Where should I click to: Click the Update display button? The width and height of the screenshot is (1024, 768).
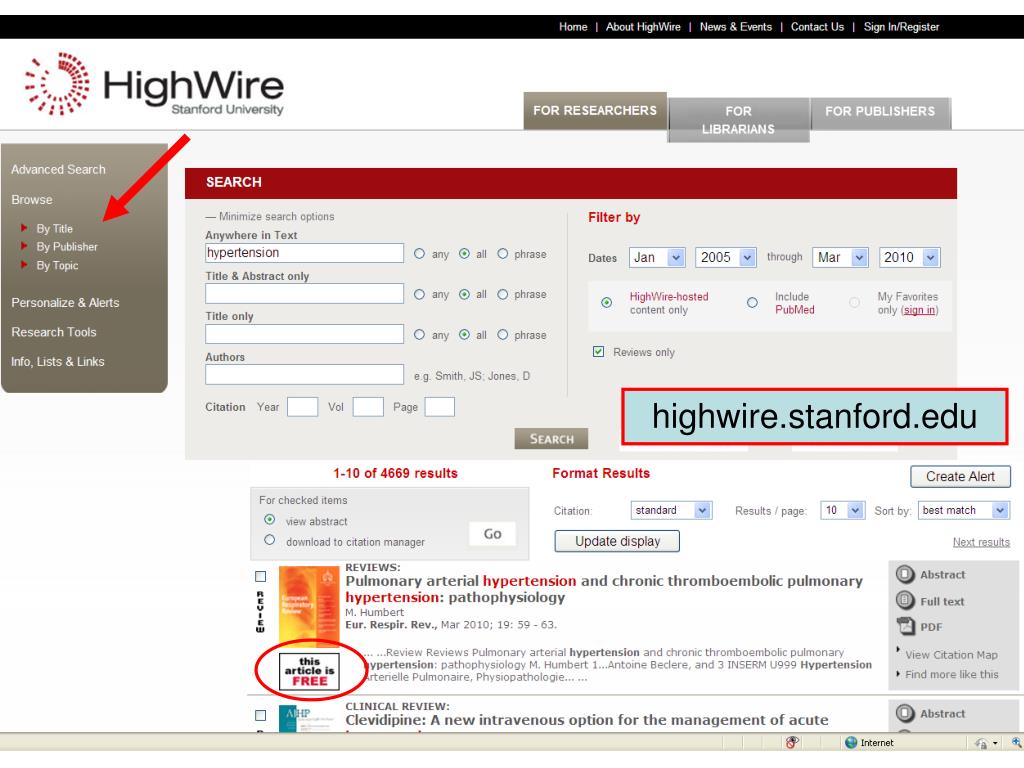617,541
